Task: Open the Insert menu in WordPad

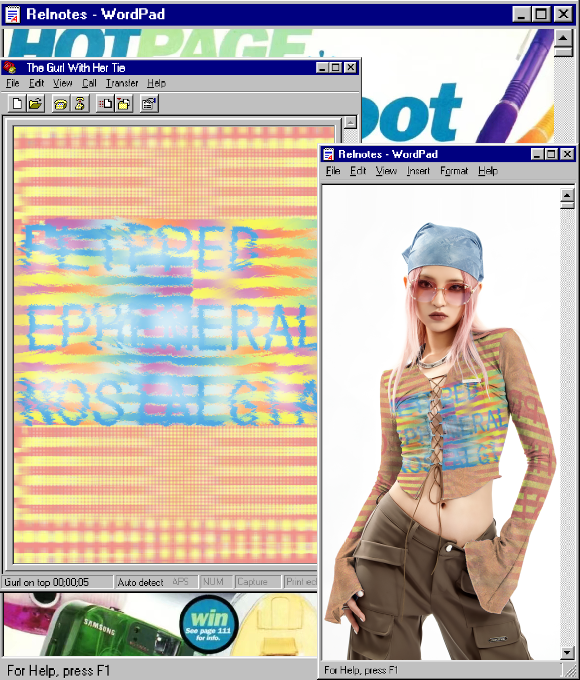Action: tap(418, 171)
